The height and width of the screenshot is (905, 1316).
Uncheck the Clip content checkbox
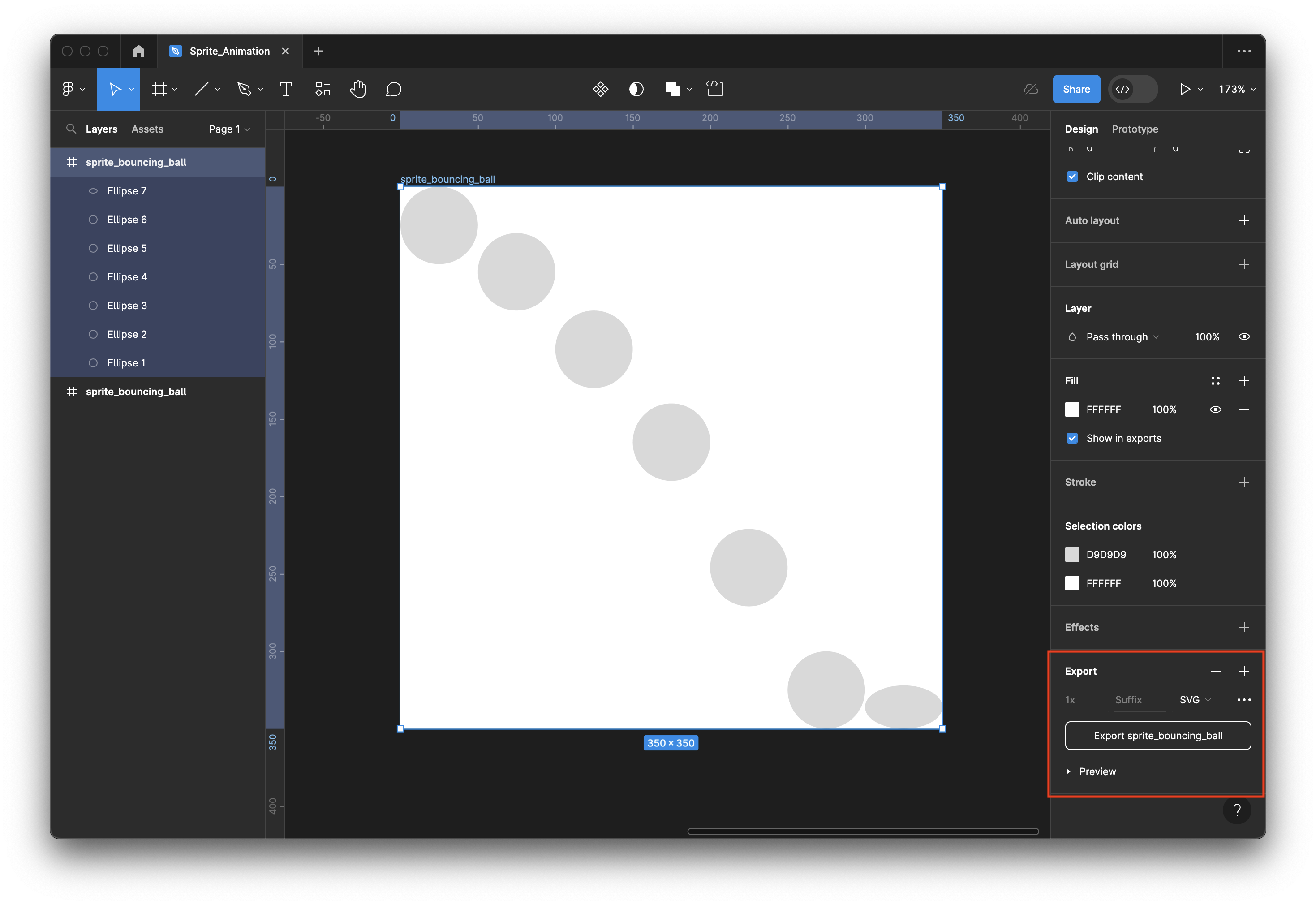(x=1072, y=177)
